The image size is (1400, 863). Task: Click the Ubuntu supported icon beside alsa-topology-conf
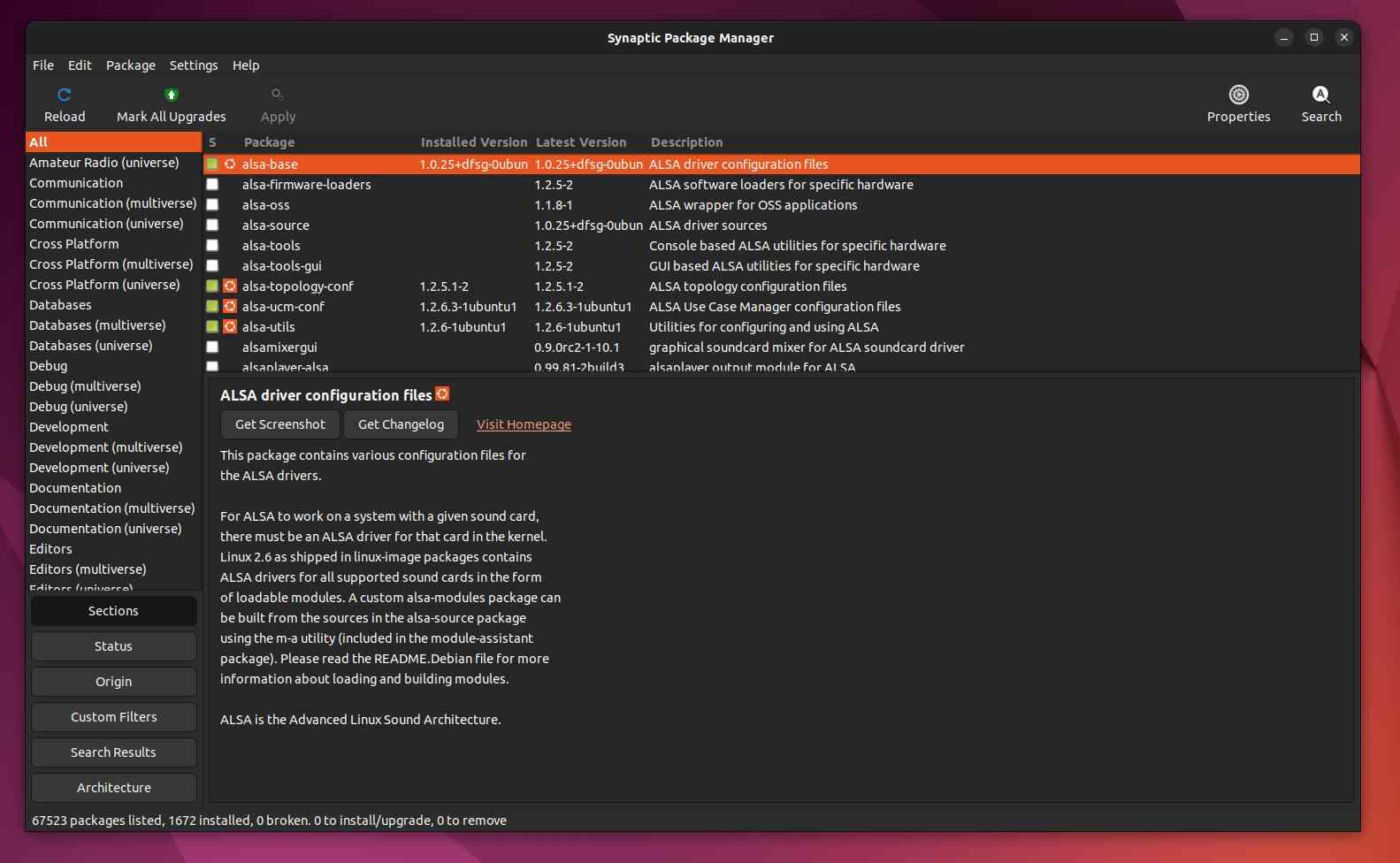(230, 286)
